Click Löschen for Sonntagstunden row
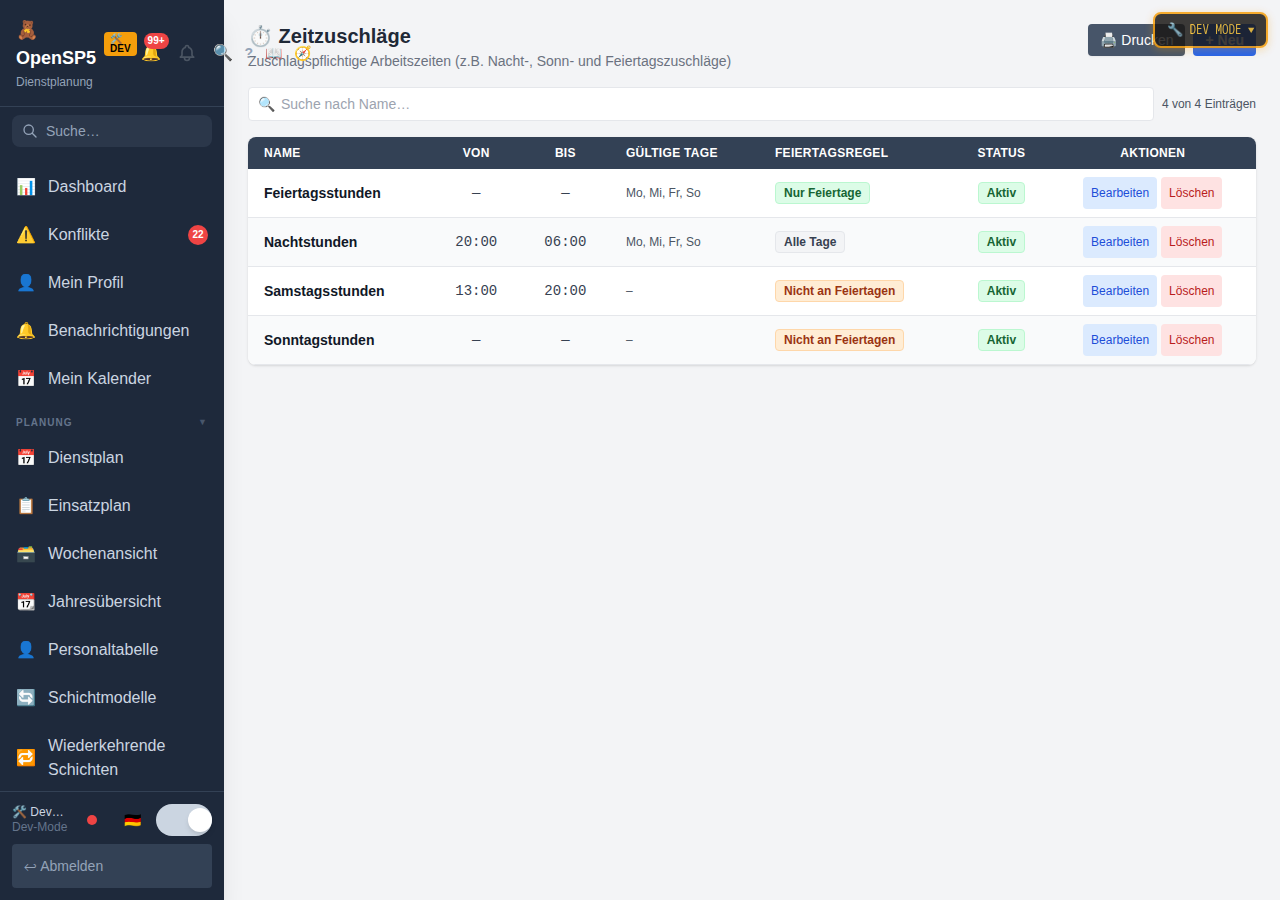1280x900 pixels. (x=1191, y=340)
